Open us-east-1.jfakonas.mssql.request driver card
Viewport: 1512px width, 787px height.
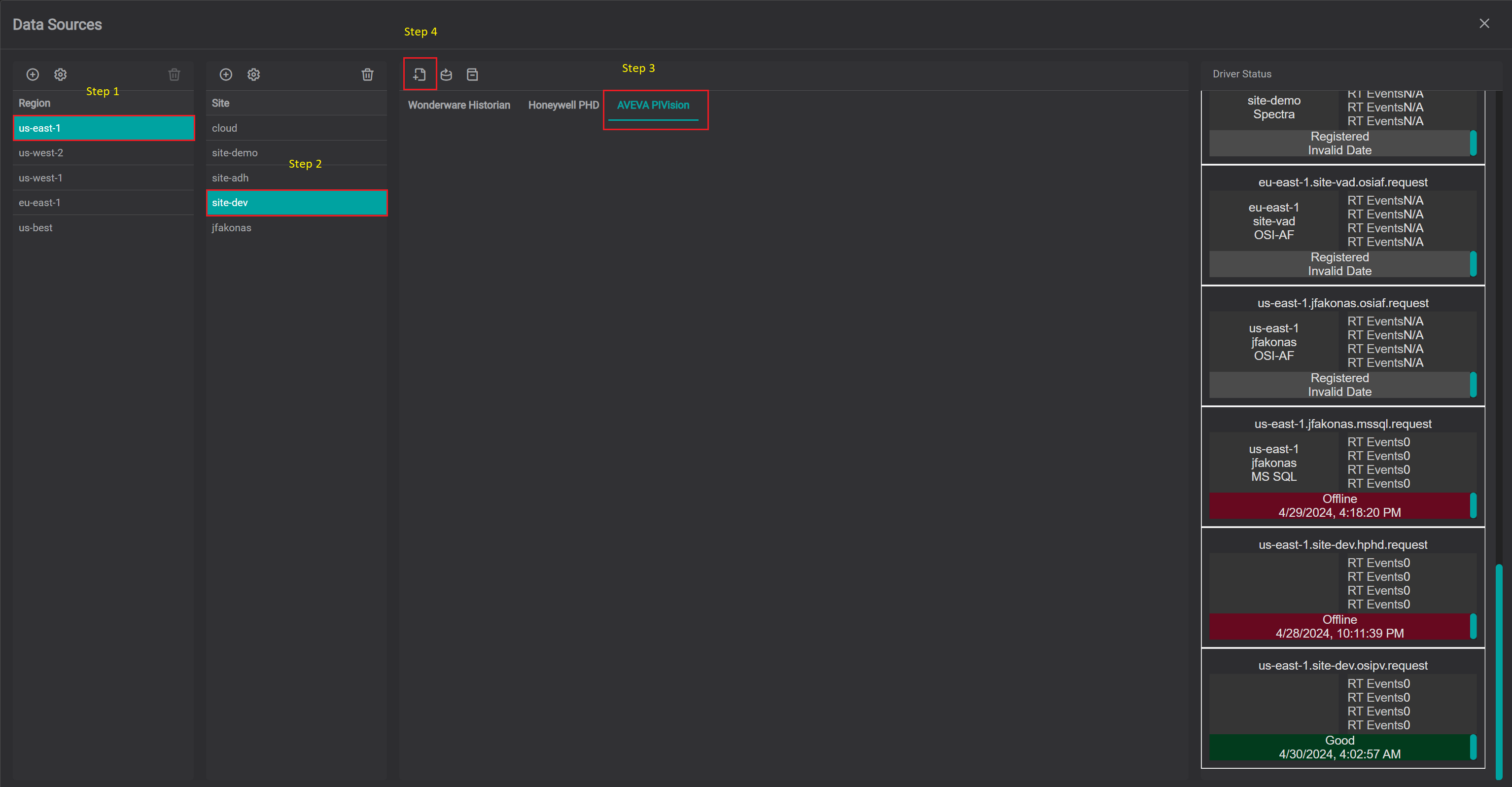click(x=1343, y=467)
